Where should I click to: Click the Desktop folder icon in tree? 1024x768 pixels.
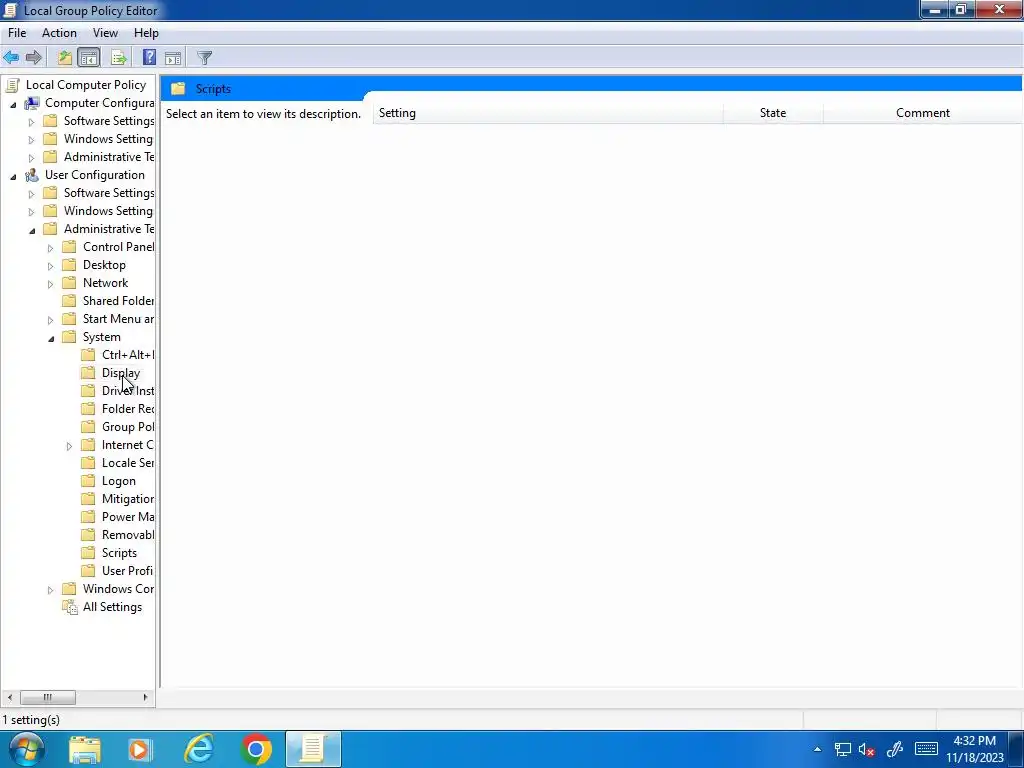click(x=69, y=264)
